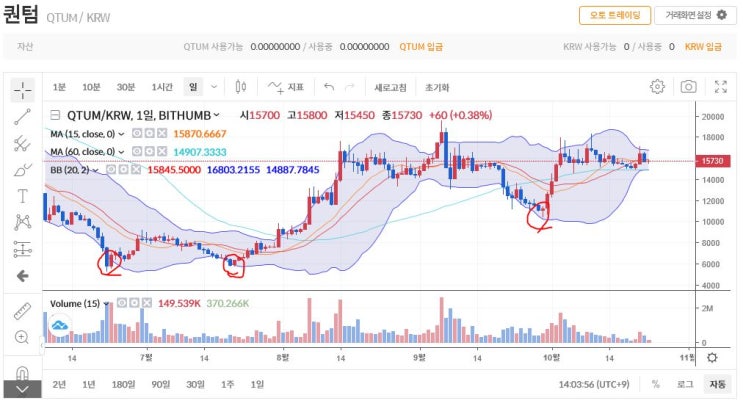Open the KRW 입금 deposit link
The height and width of the screenshot is (406, 743).
coord(703,46)
